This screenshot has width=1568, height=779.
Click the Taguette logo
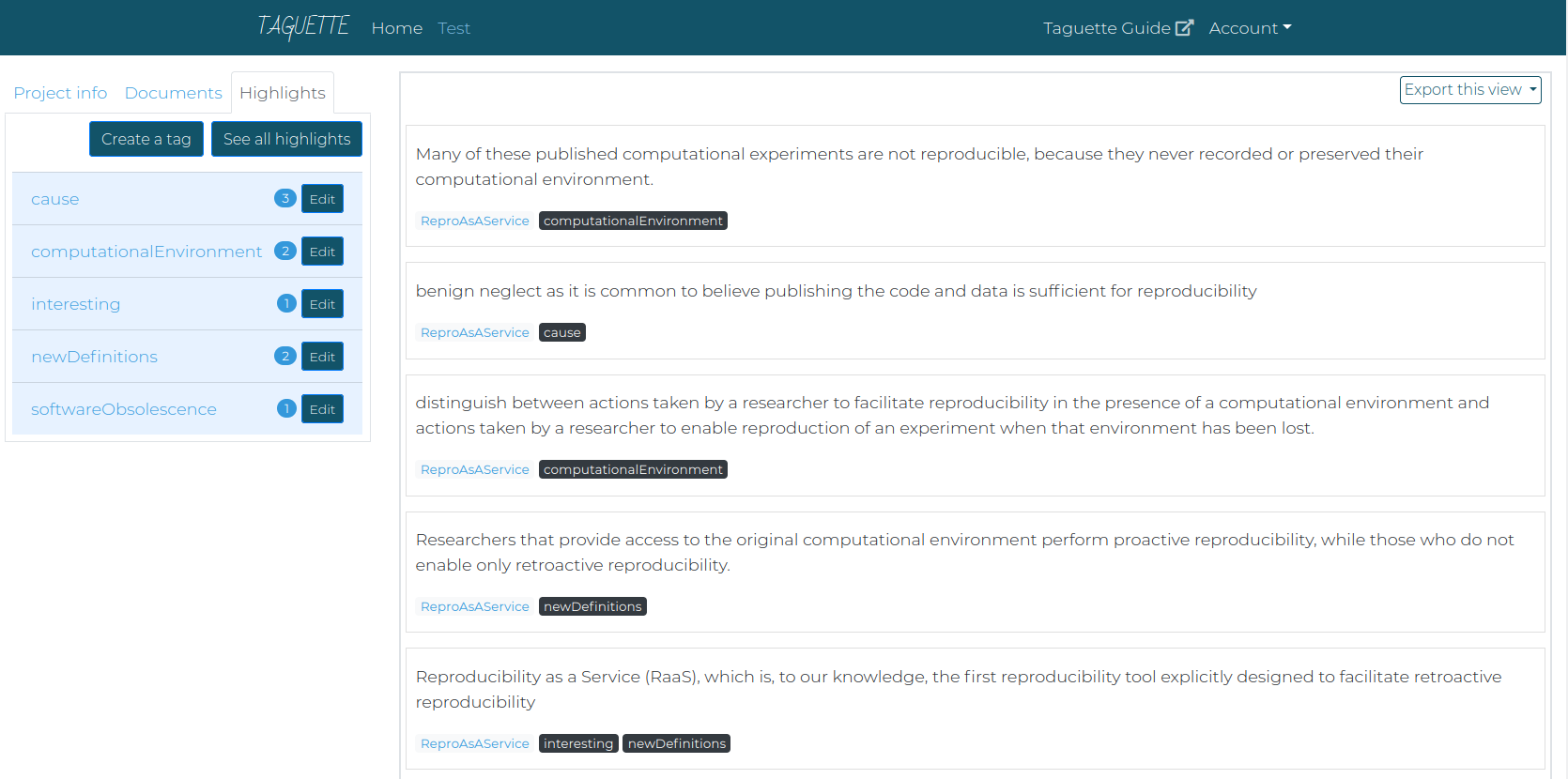point(303,26)
